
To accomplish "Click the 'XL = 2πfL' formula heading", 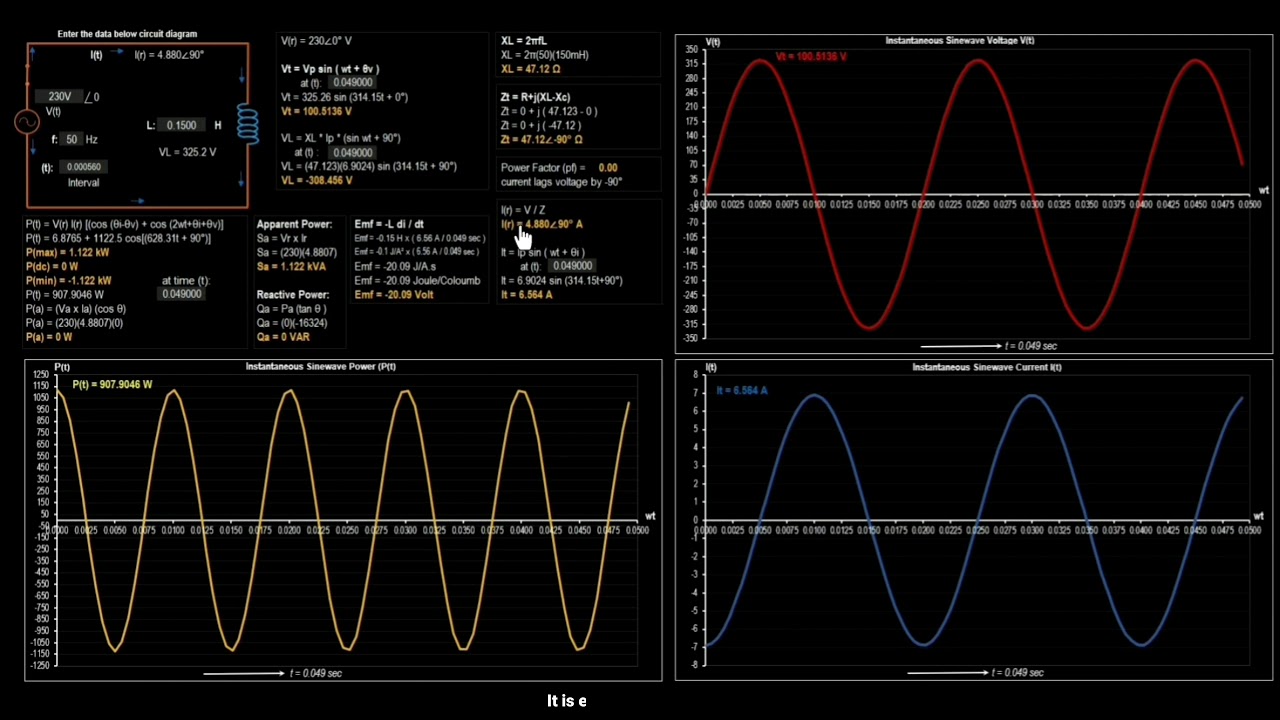I will click(523, 41).
